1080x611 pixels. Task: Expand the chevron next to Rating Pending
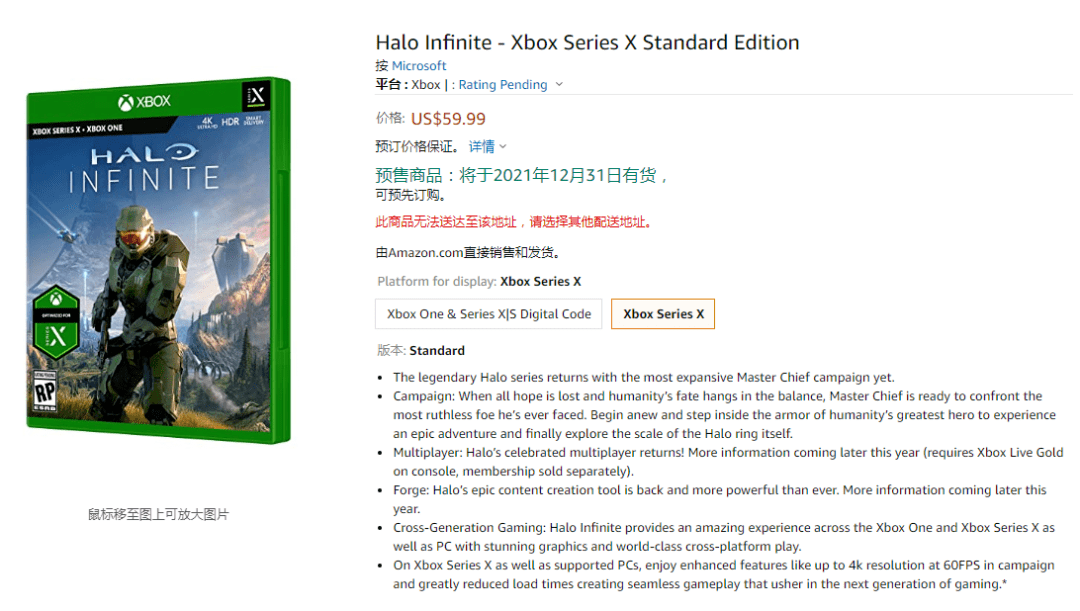click(559, 85)
